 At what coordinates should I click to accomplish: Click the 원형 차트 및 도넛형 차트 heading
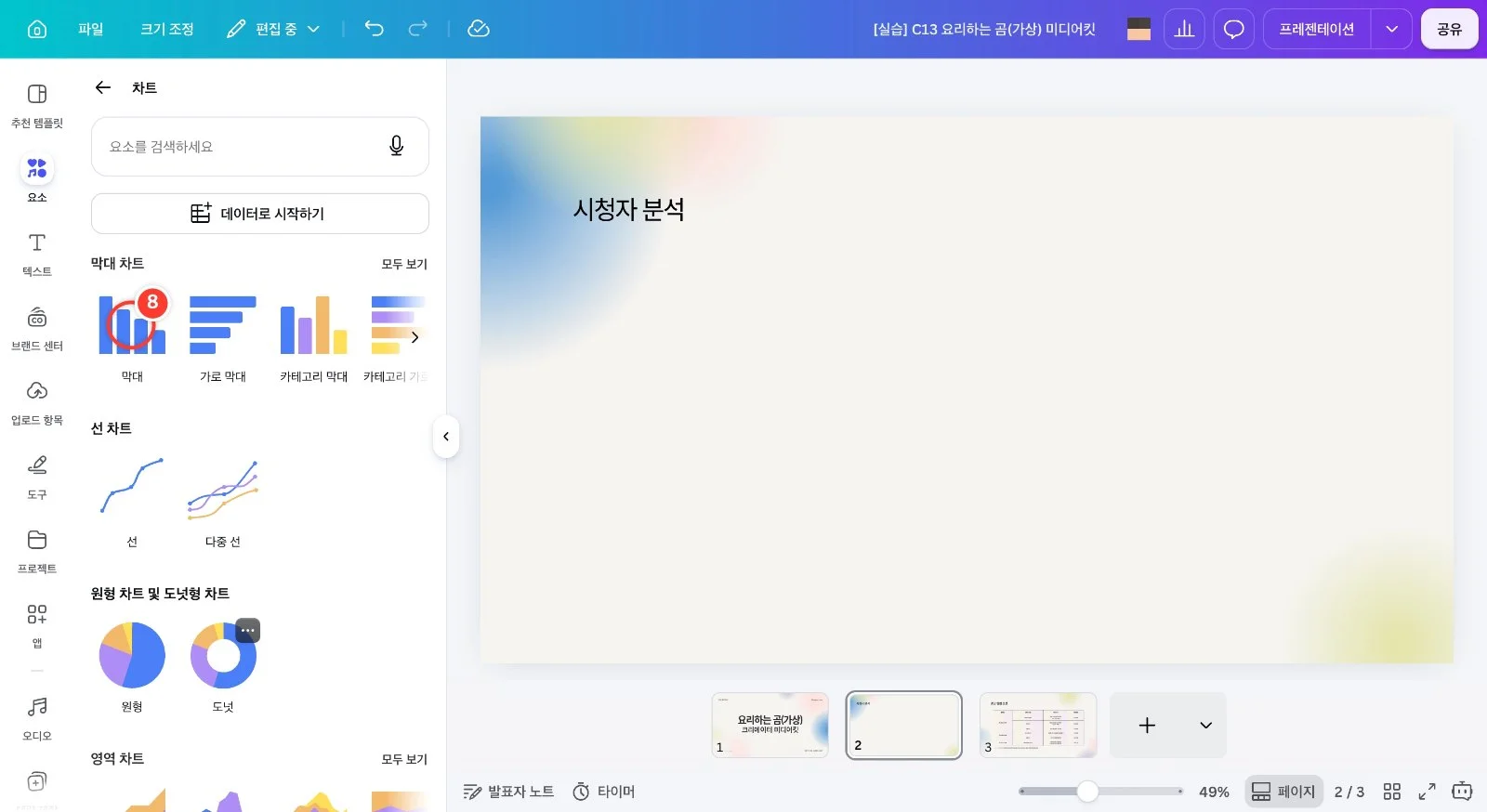[160, 594]
